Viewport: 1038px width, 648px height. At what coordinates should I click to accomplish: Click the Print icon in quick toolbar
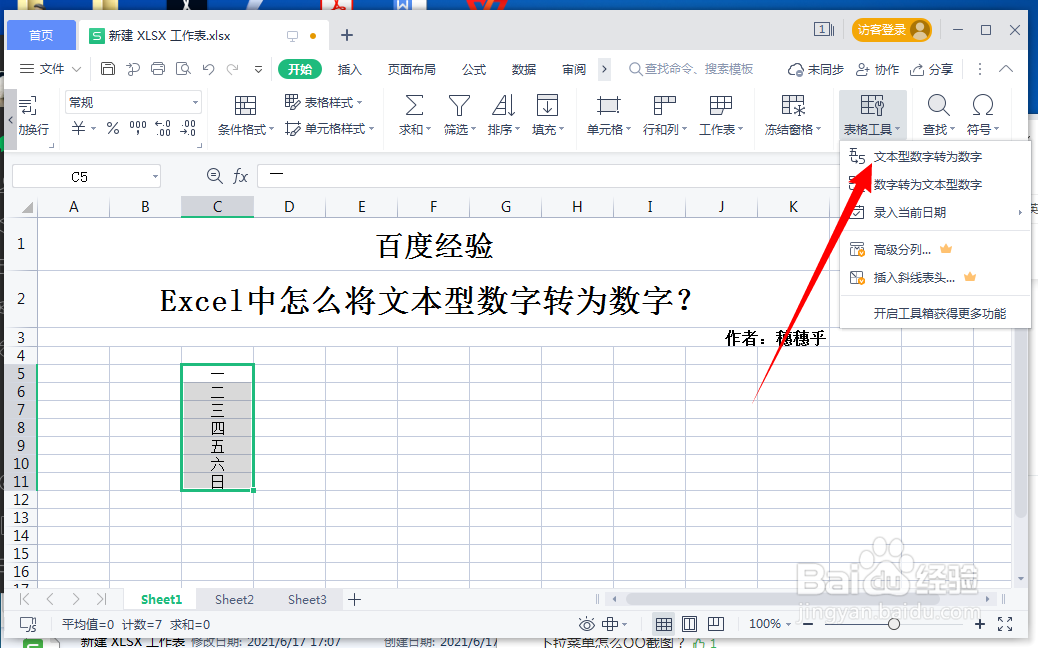tap(158, 69)
